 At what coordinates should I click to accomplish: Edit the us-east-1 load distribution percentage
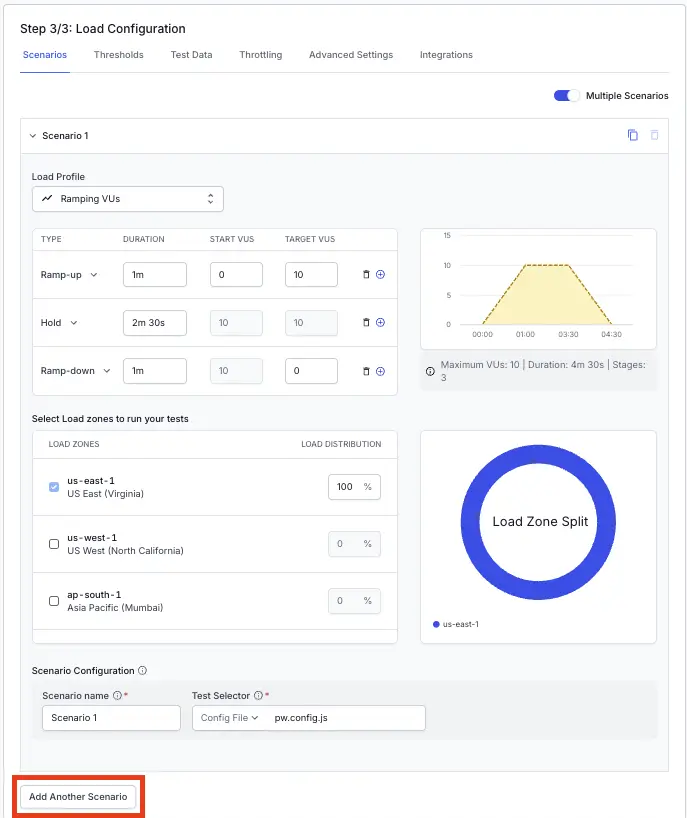click(354, 487)
